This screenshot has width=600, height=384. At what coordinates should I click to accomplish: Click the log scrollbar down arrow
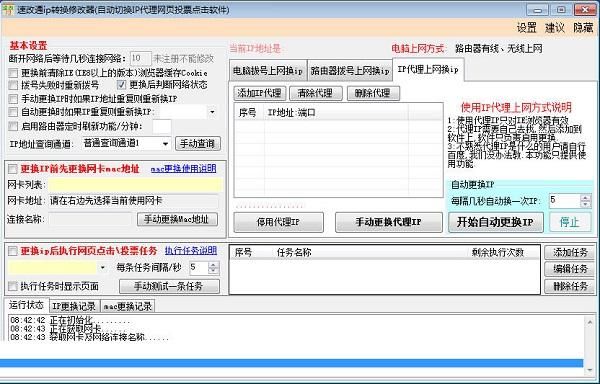point(590,369)
